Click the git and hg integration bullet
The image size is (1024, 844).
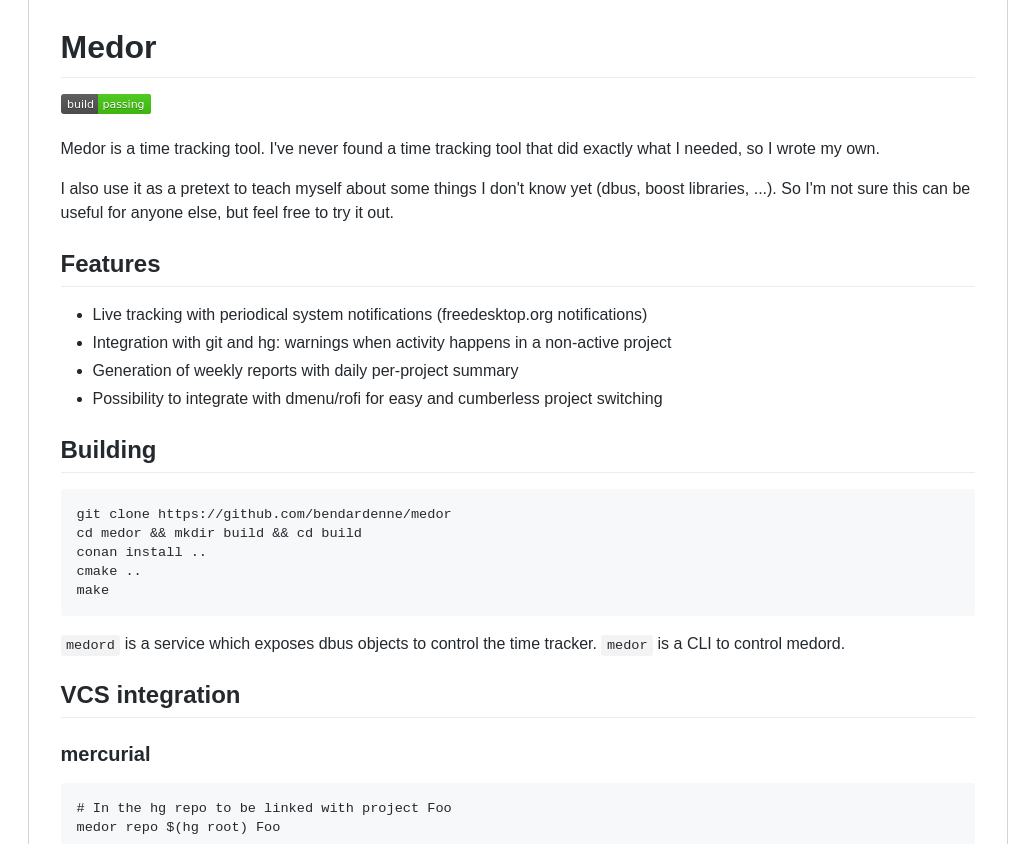[382, 343]
